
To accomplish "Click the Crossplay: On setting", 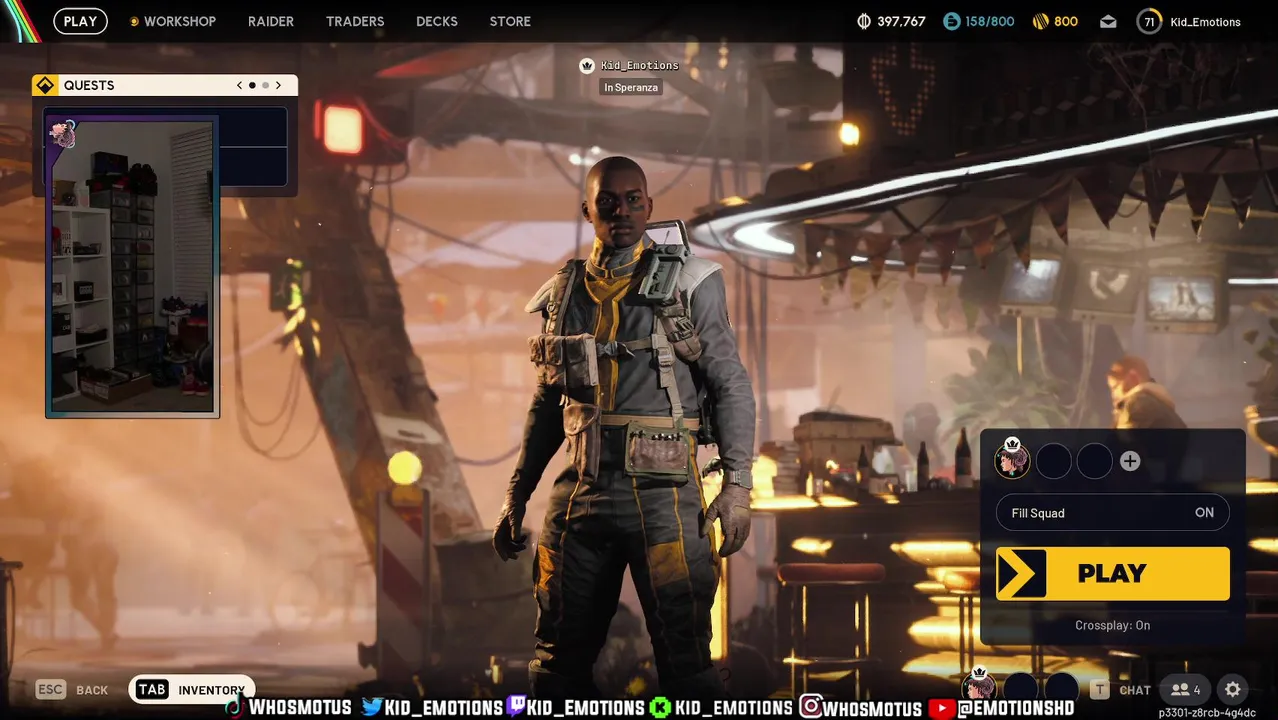I will (x=1113, y=625).
